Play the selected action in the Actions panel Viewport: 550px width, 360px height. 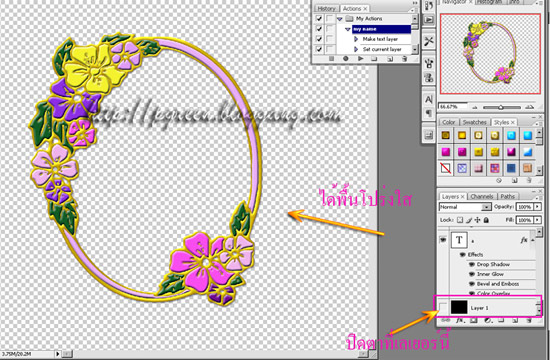point(360,59)
